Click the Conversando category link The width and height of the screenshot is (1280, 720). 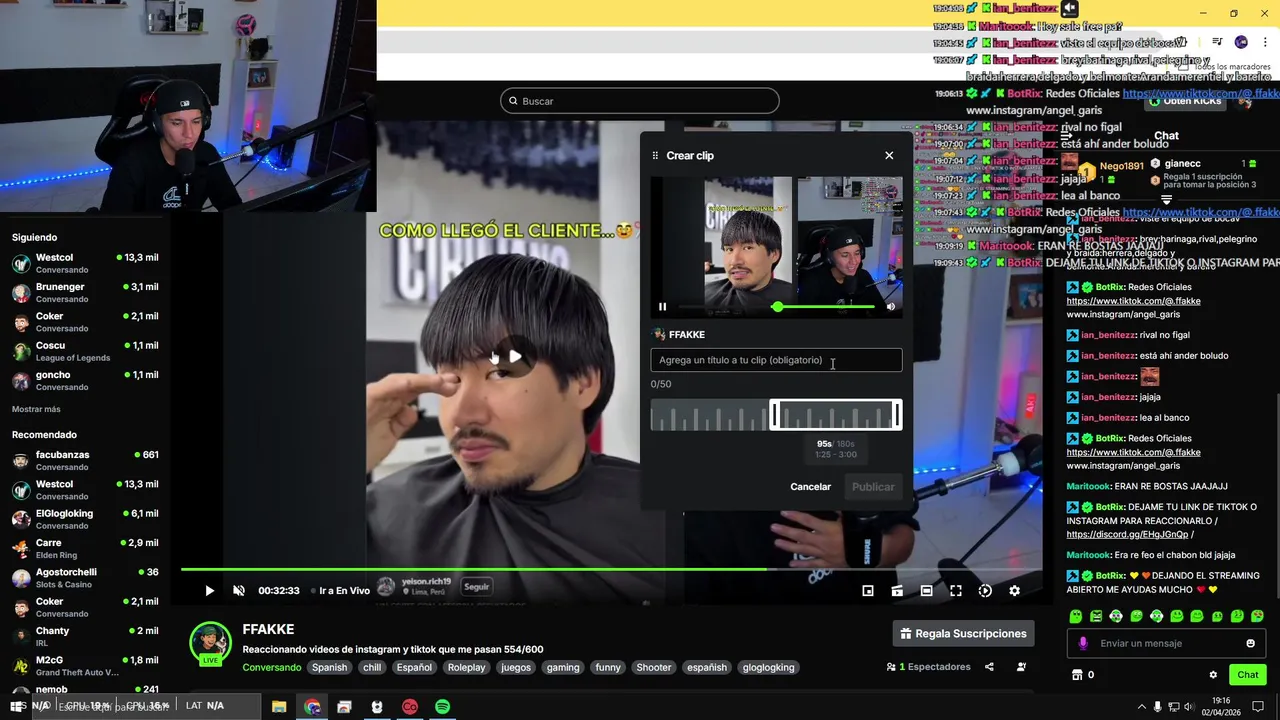(271, 667)
